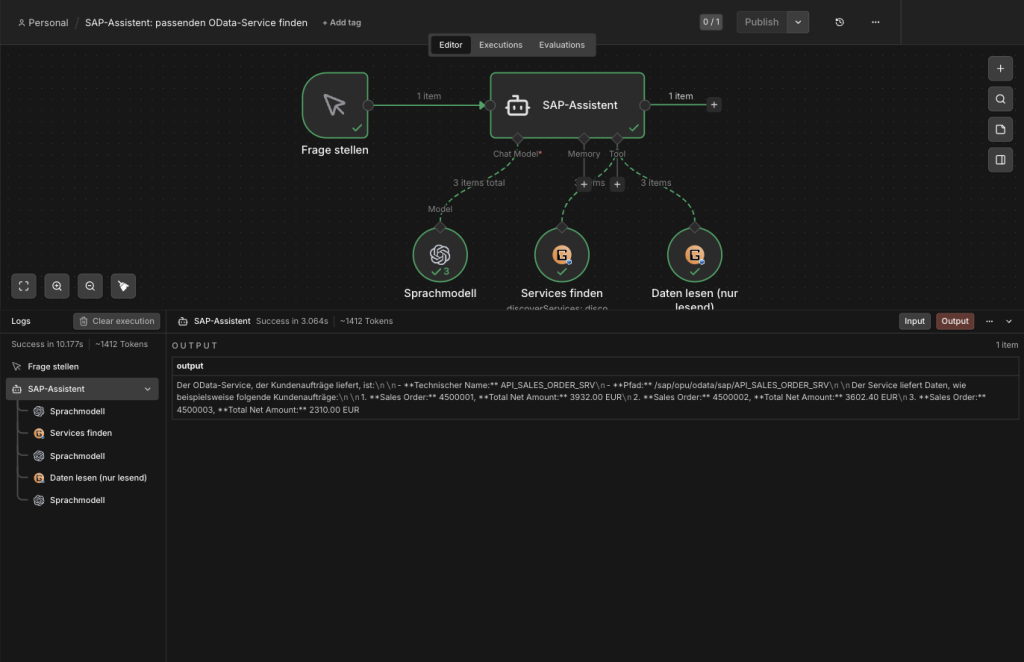The height and width of the screenshot is (662, 1024).
Task: Open workflow history icon
Action: point(839,22)
